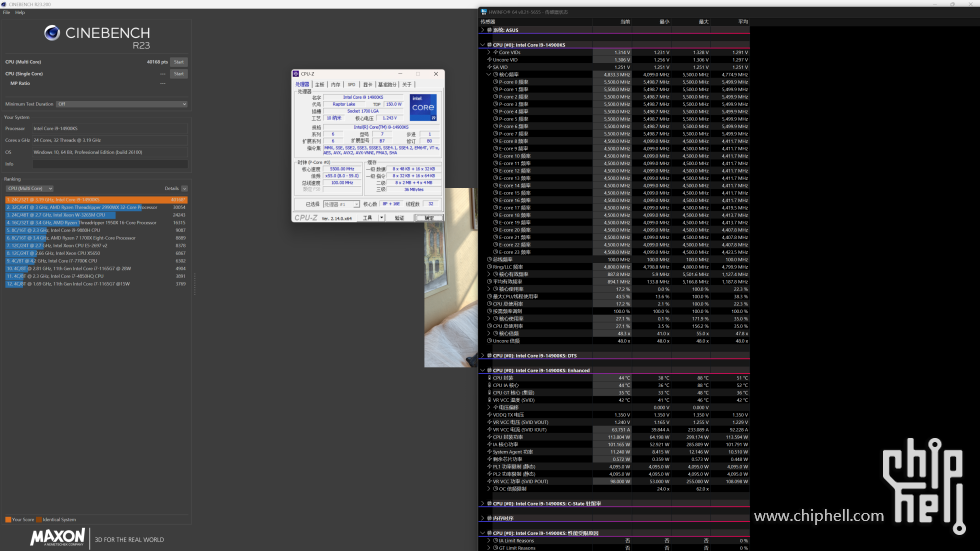Switch to CPU-Z processor tab
Image resolution: width=980 pixels, height=551 pixels.
pyautogui.click(x=302, y=84)
